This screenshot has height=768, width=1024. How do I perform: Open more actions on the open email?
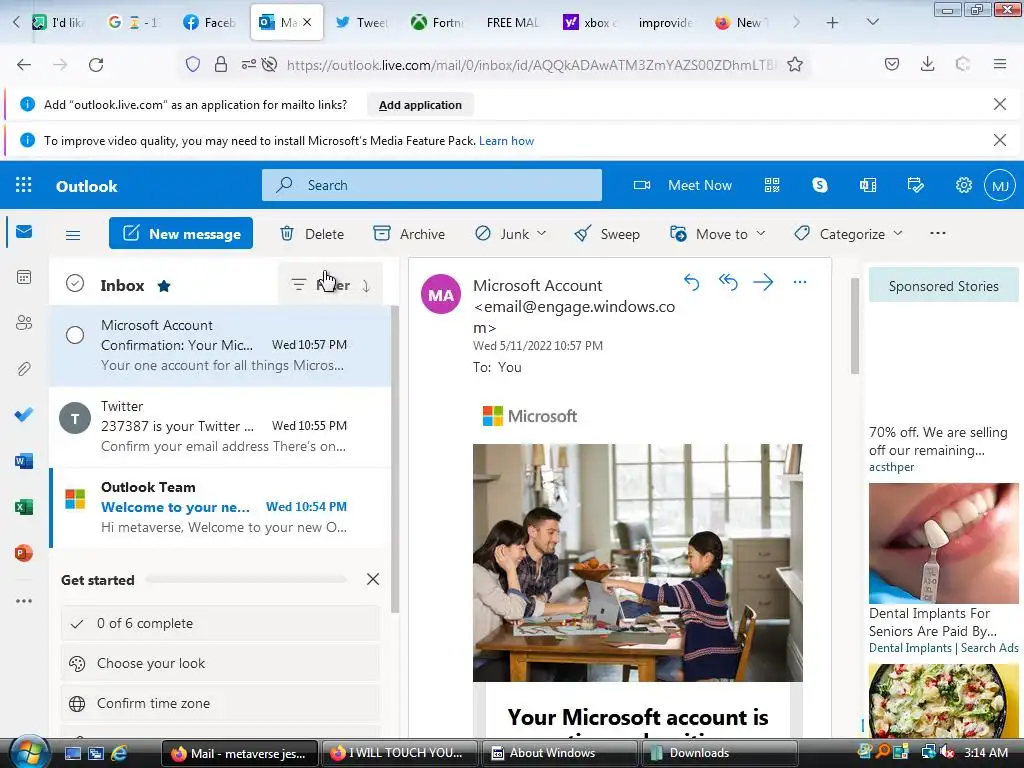(x=799, y=282)
